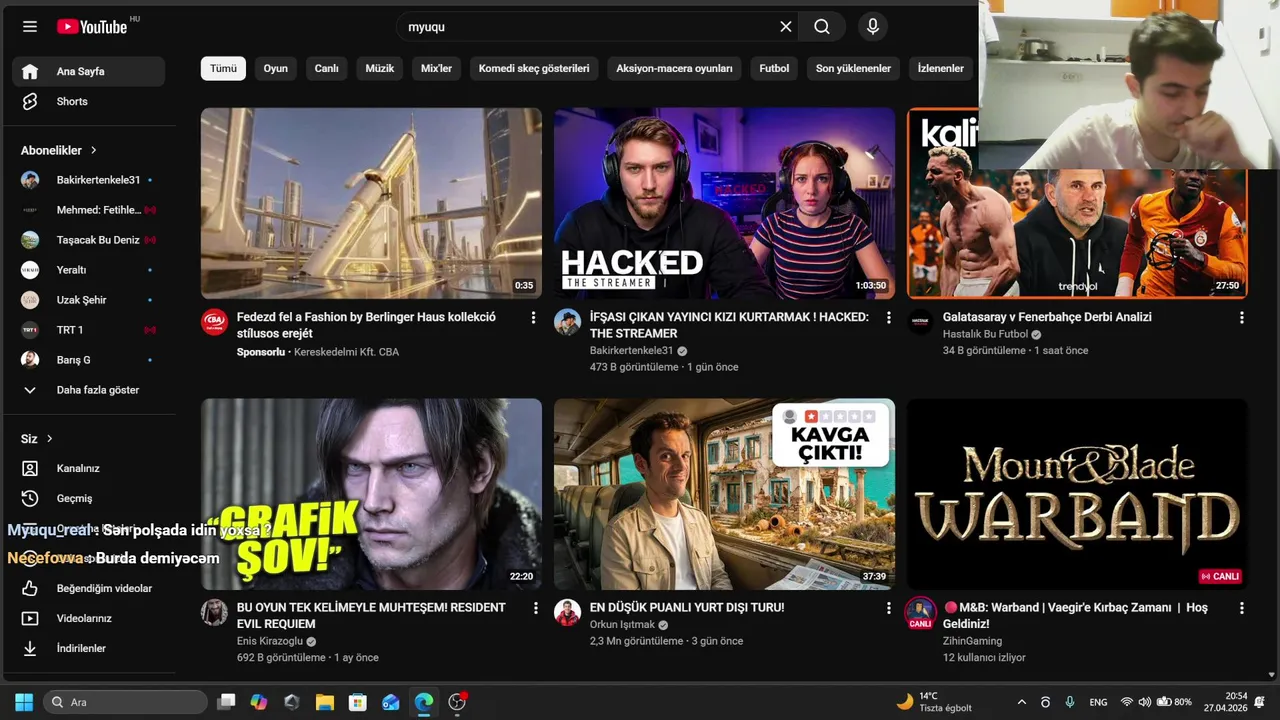
Task: Play Resident Evil Requiem GRAFİK ŞOV thumbnail
Action: coord(371,494)
